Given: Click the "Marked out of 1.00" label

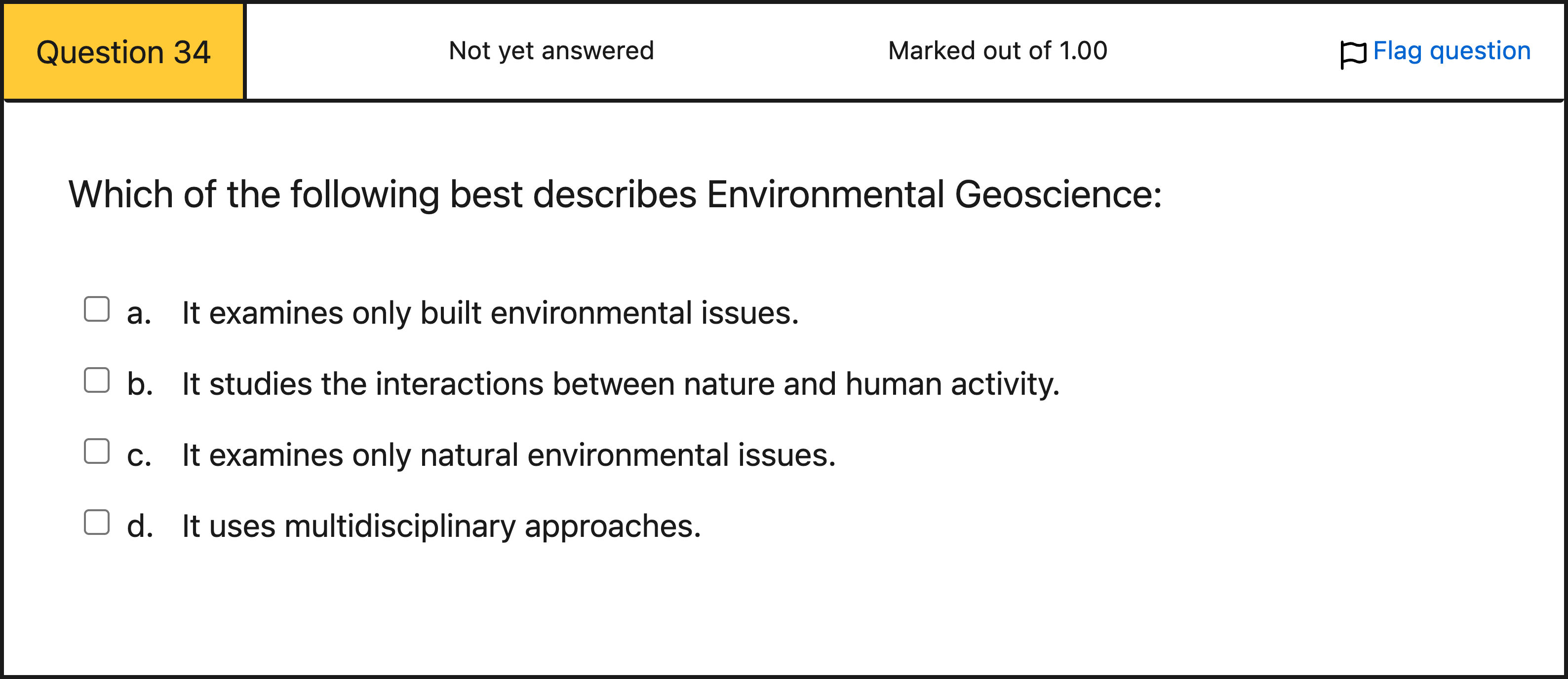Looking at the screenshot, I should coord(997,50).
